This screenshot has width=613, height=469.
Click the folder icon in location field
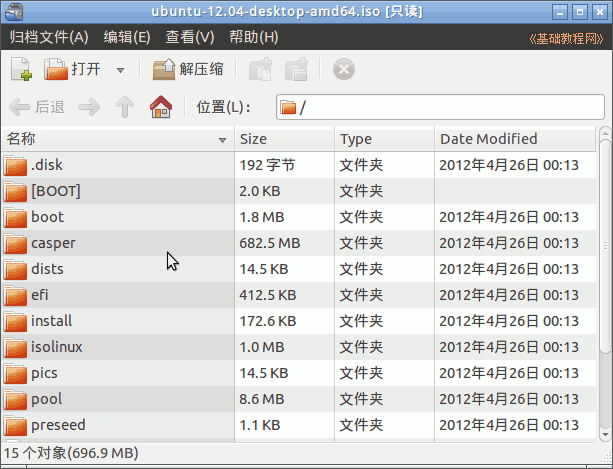click(288, 107)
